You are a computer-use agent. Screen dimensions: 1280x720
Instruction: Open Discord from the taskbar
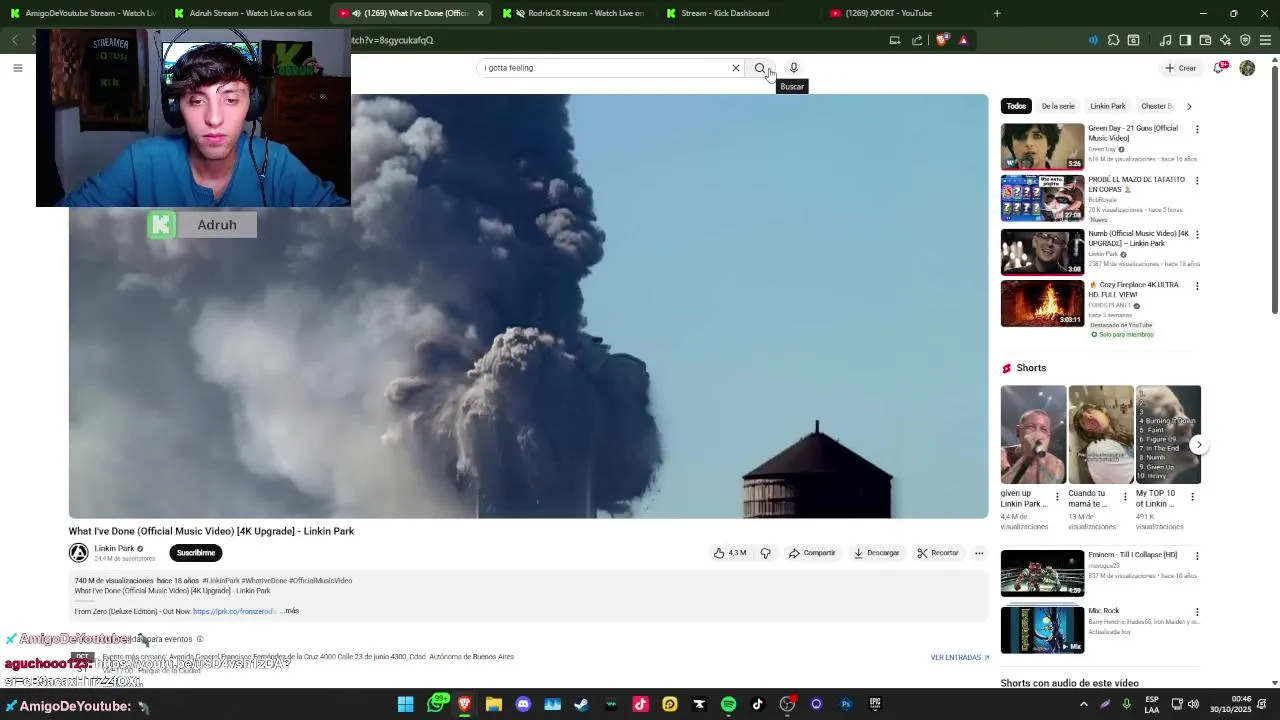tap(523, 704)
